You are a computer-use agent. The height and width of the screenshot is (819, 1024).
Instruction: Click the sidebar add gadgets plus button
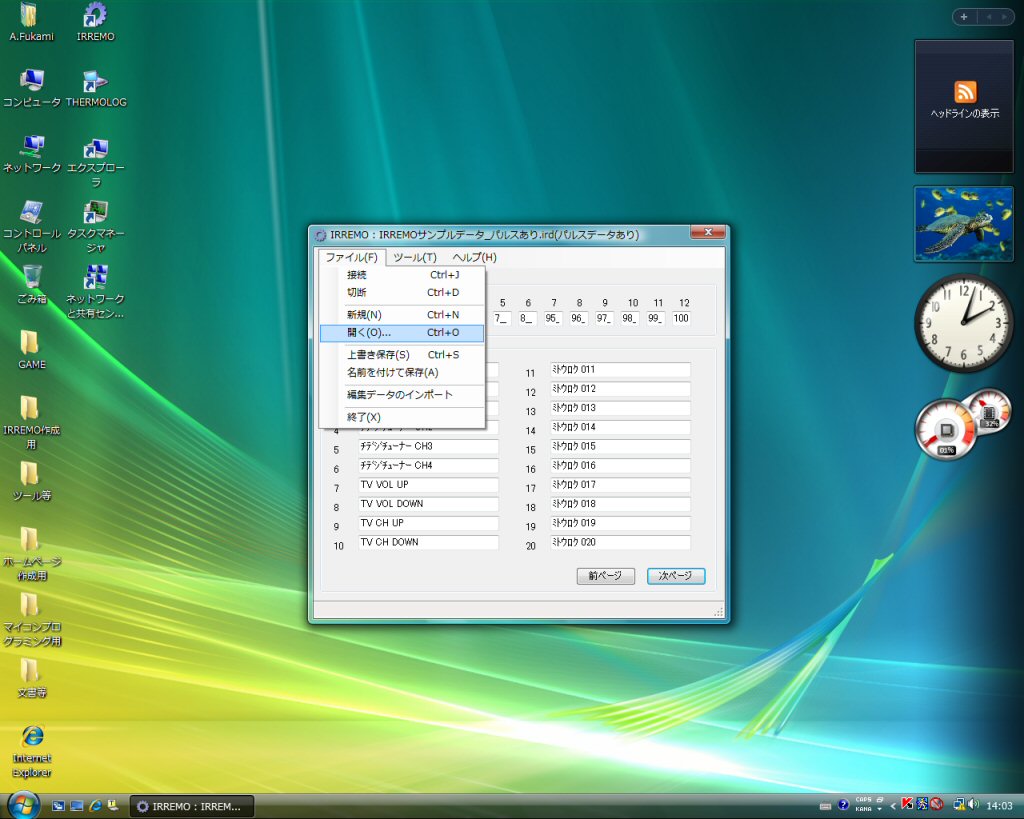pos(964,17)
